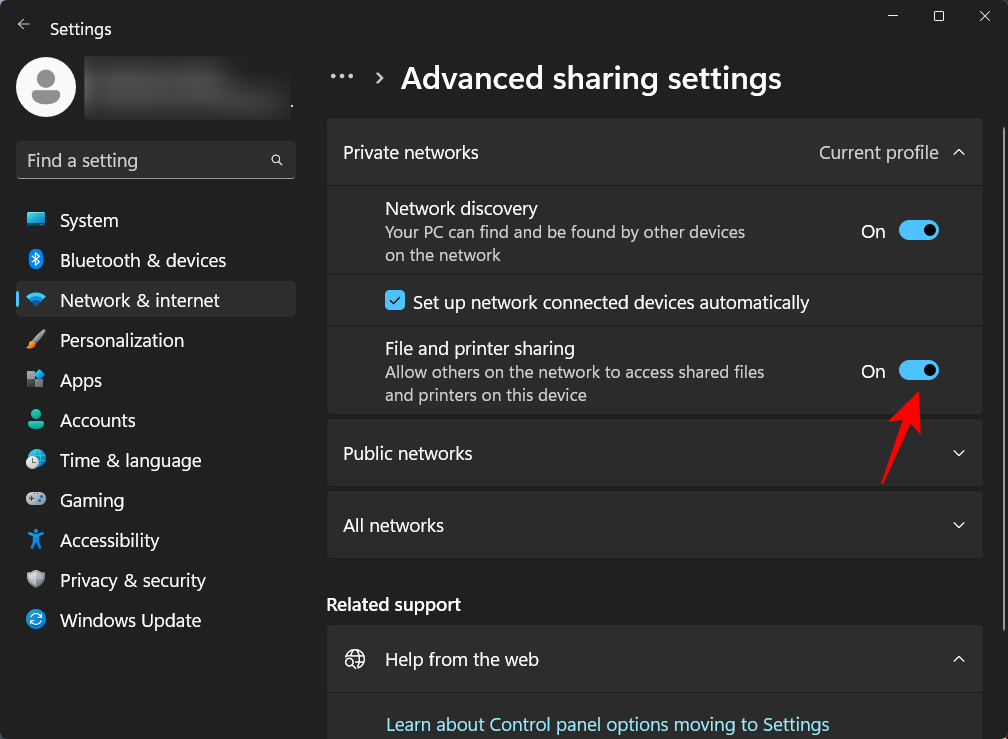1008x739 pixels.
Task: Click the Personalization paintbrush icon
Action: (x=36, y=340)
